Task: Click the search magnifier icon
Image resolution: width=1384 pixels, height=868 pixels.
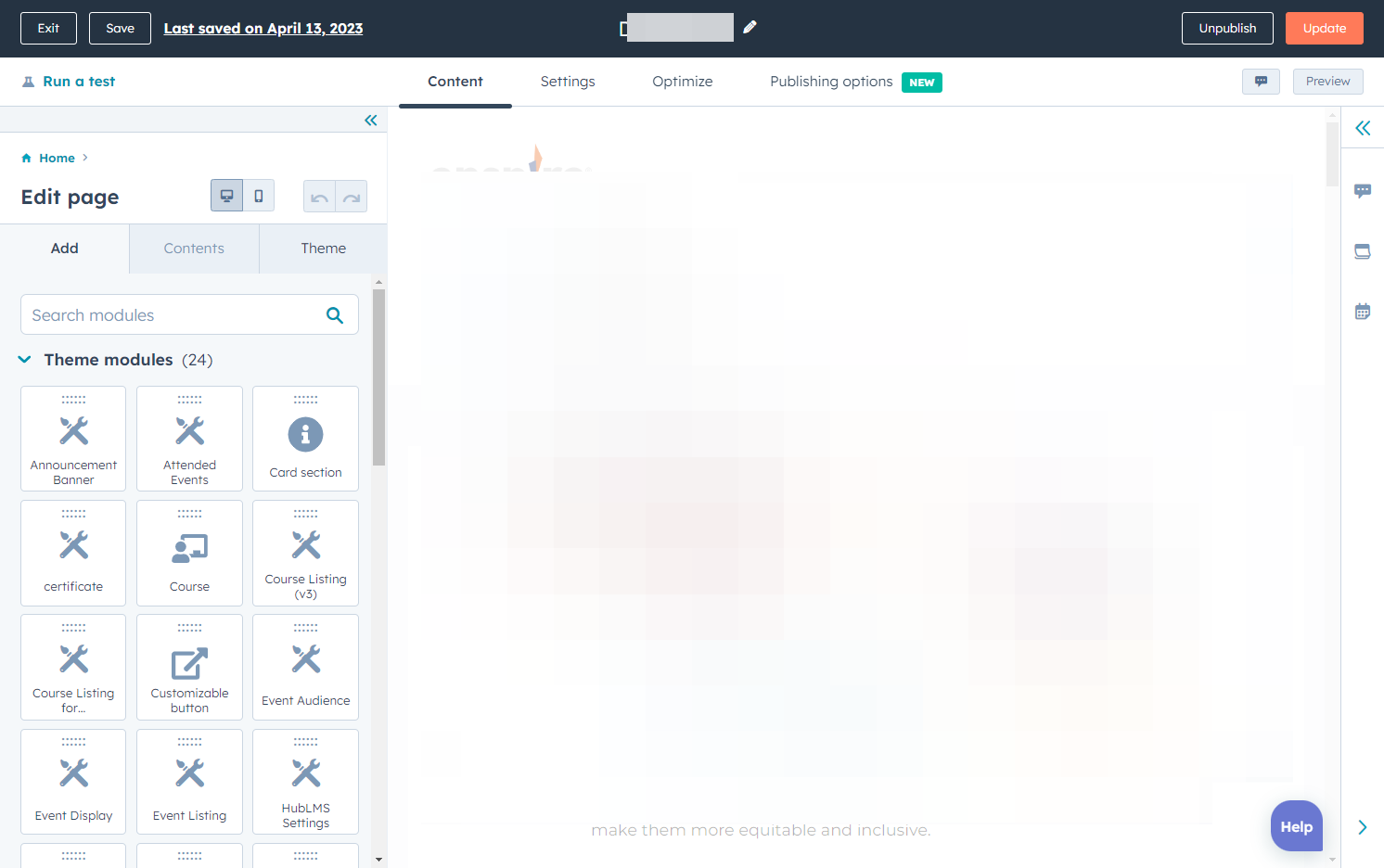Action: click(335, 315)
